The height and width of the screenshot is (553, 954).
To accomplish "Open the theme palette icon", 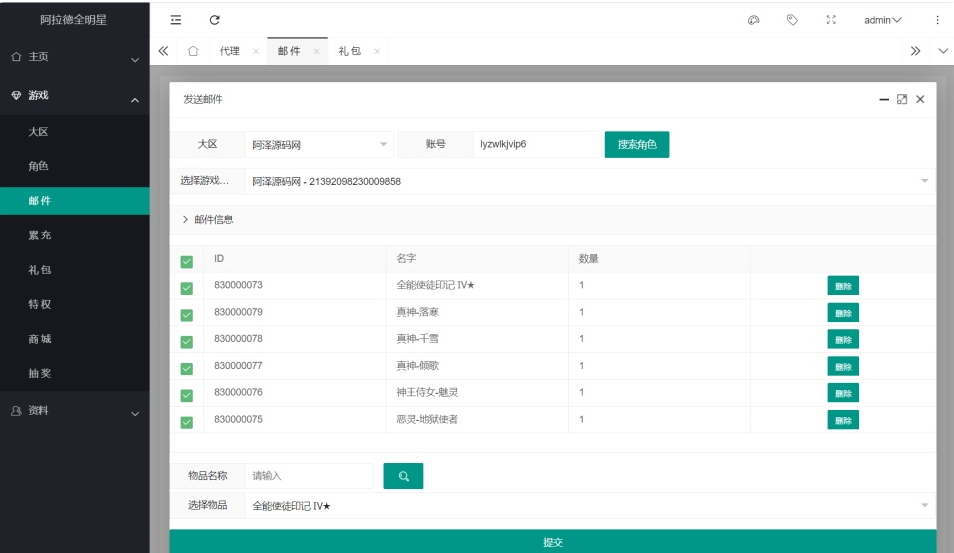I will pos(753,20).
